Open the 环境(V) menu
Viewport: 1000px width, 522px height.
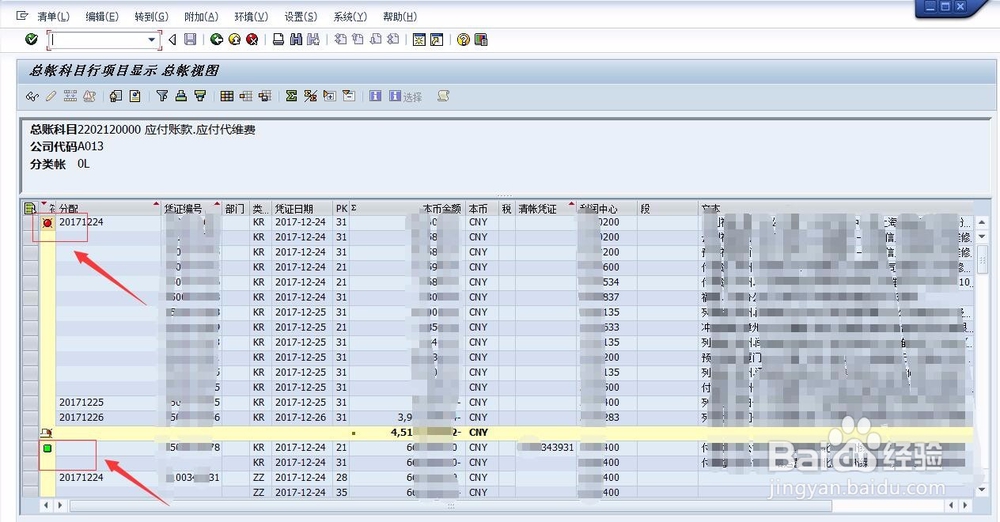[x=251, y=17]
